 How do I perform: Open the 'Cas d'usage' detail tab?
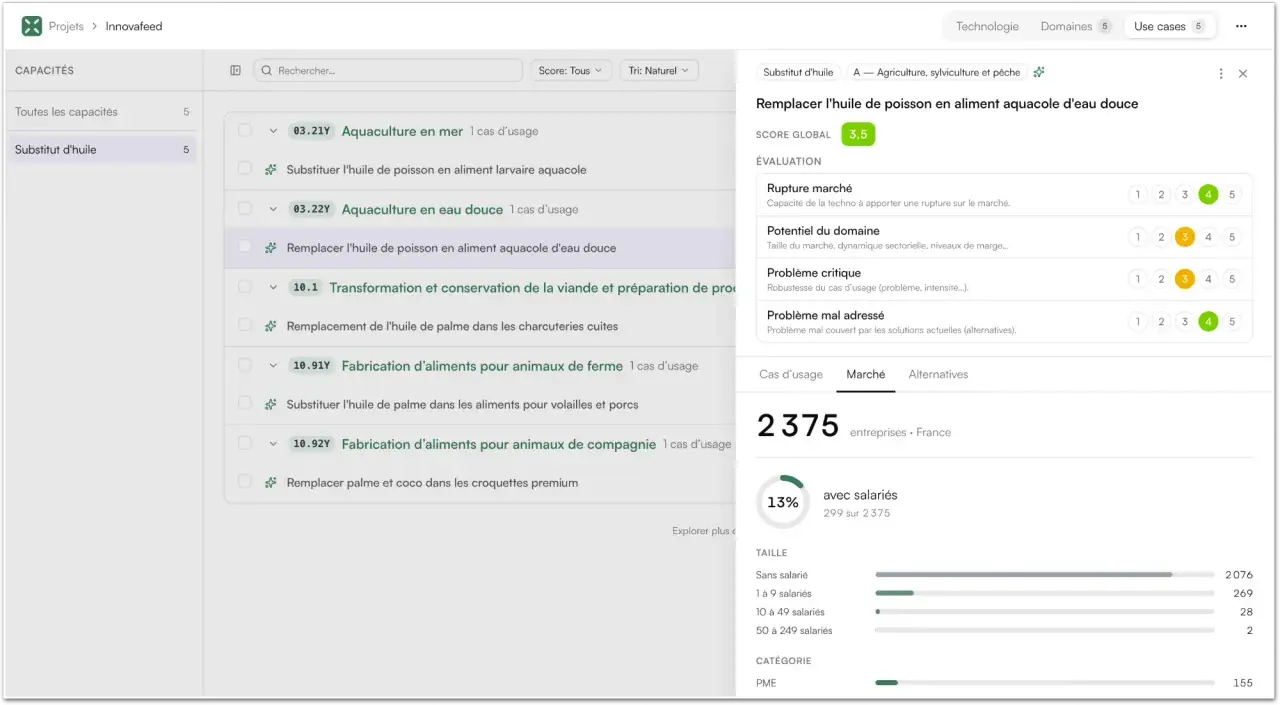point(791,374)
